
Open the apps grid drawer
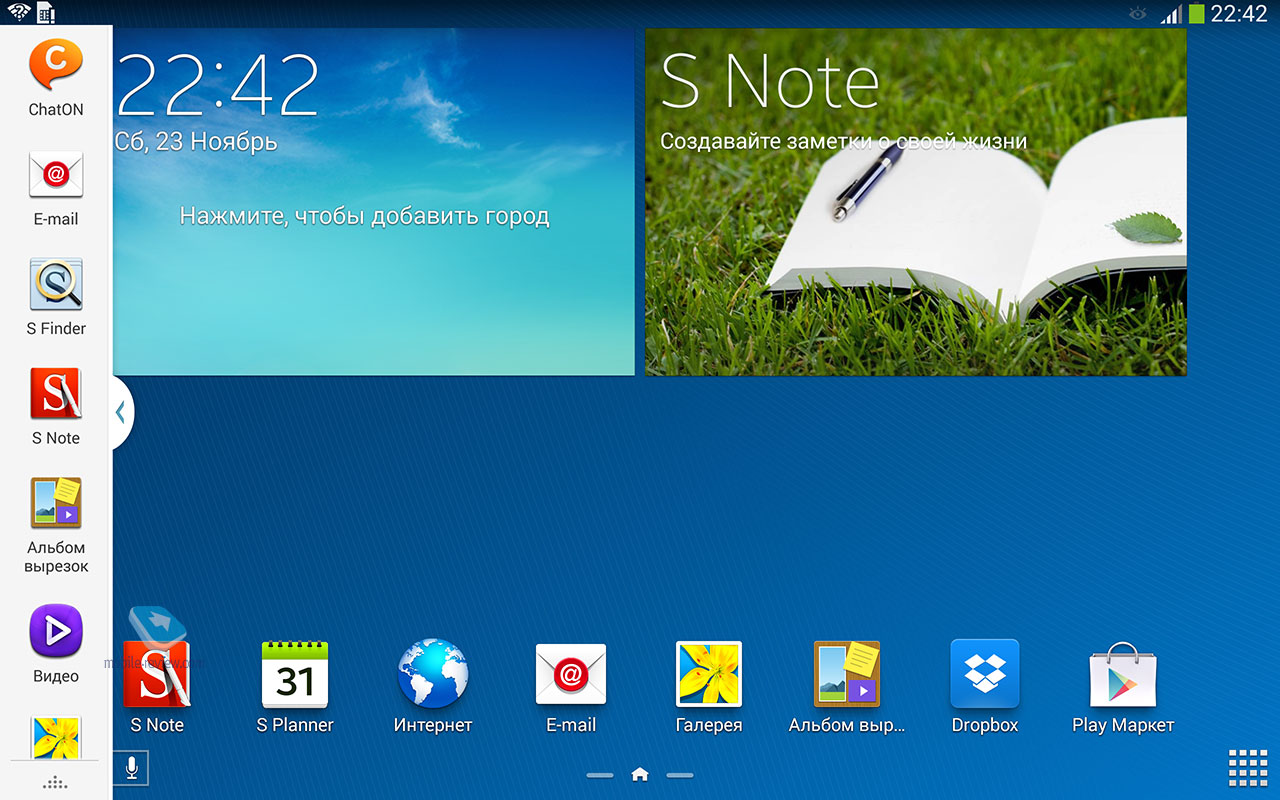pos(1248,768)
